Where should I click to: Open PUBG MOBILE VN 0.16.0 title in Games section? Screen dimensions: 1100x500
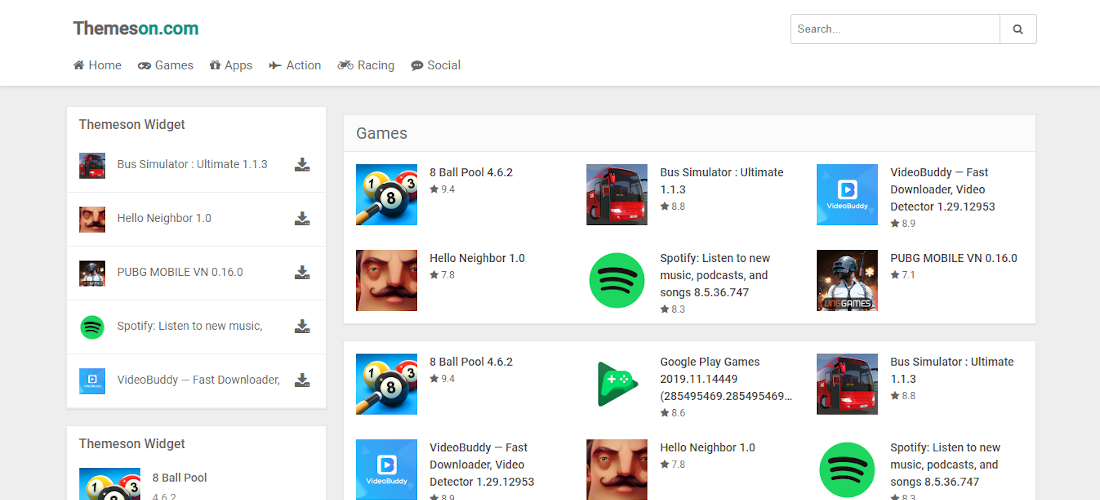(x=953, y=258)
